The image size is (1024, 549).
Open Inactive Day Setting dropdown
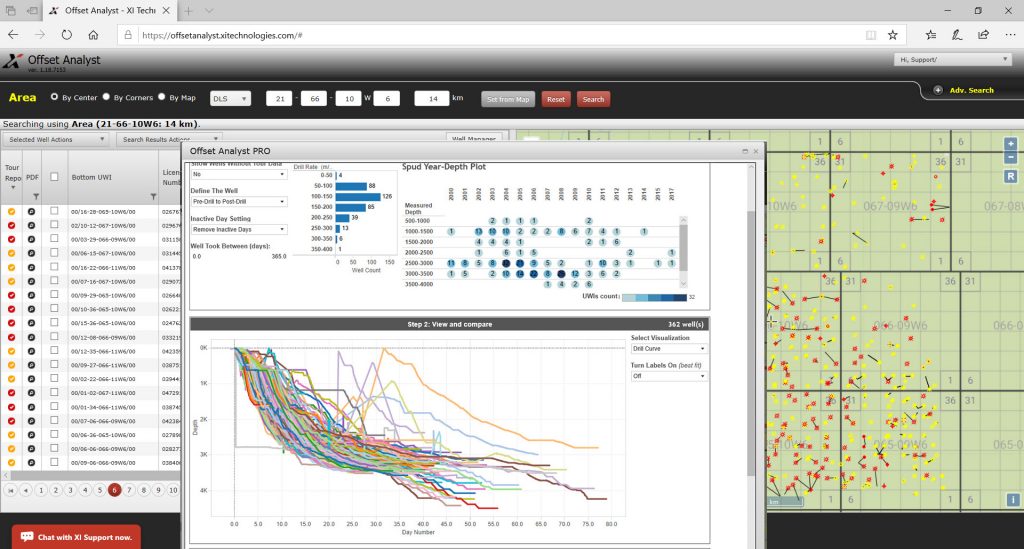(238, 230)
